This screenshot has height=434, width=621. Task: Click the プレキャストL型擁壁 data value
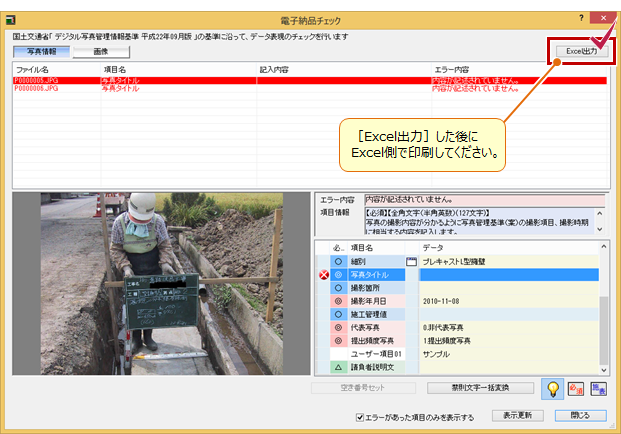453,261
